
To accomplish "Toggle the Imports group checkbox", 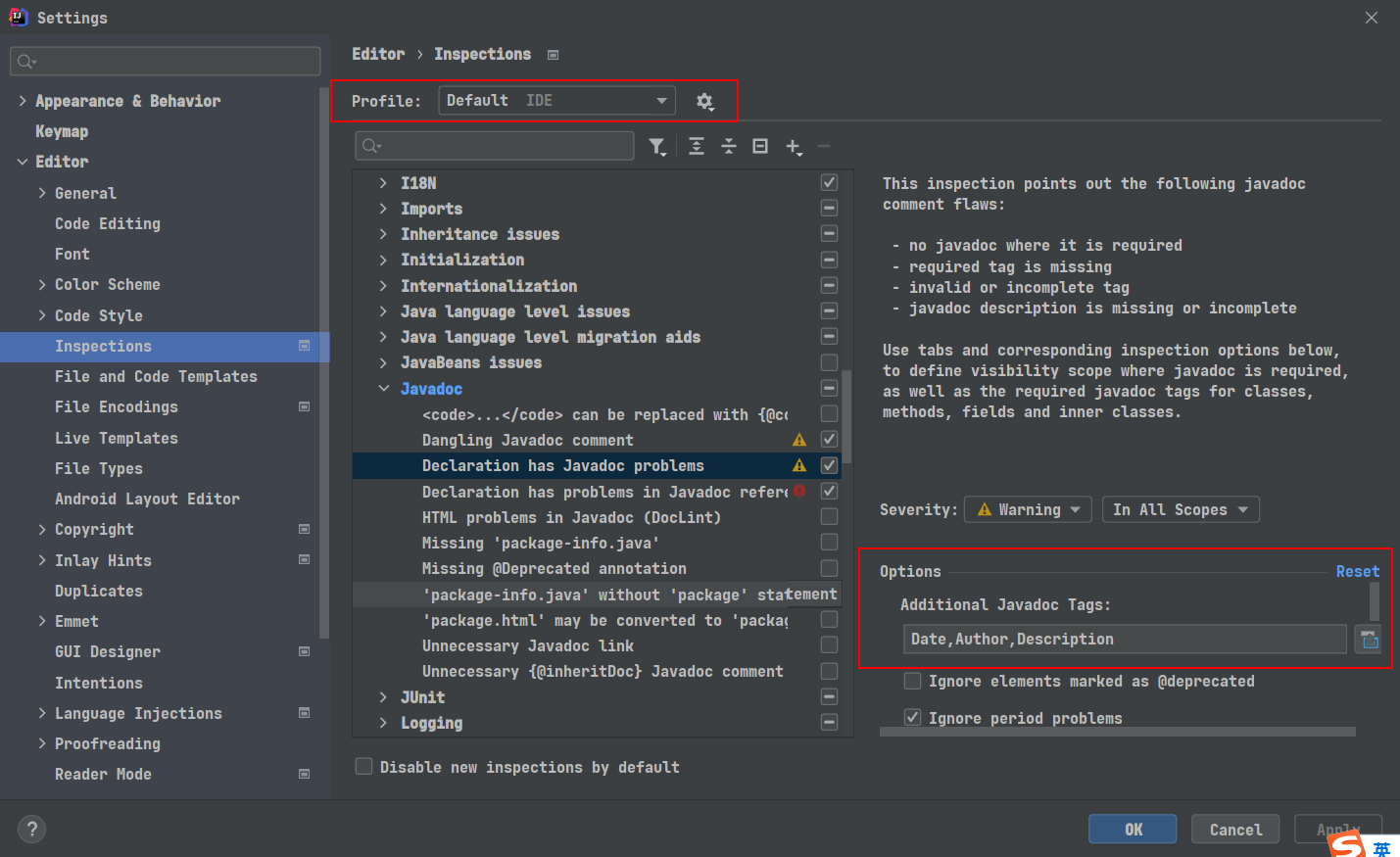I will pyautogui.click(x=829, y=208).
